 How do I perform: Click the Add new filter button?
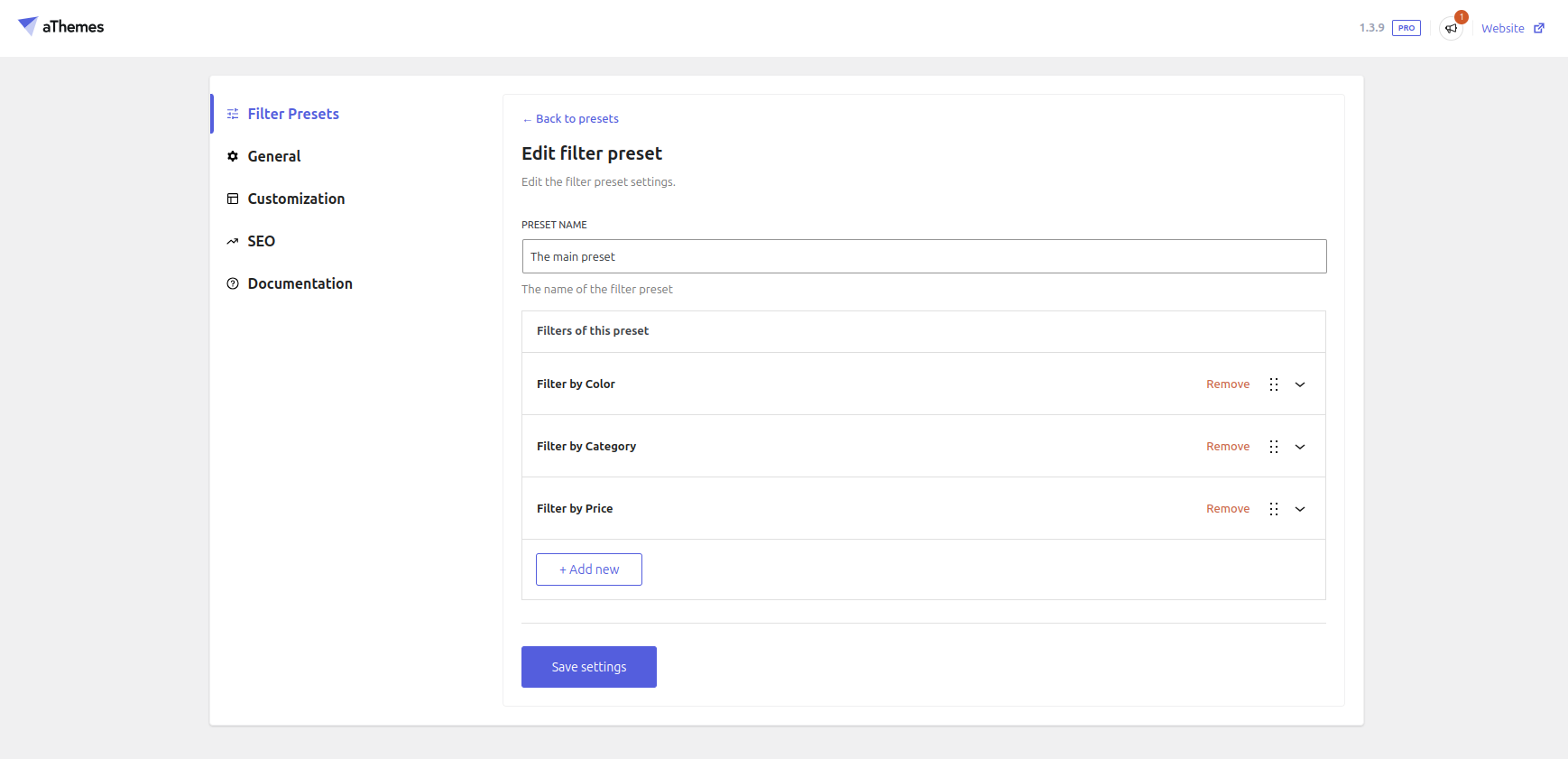(x=589, y=569)
